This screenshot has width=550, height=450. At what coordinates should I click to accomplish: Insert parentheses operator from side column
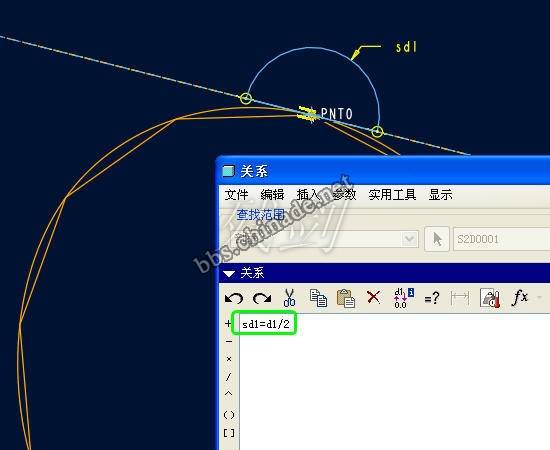click(x=229, y=415)
